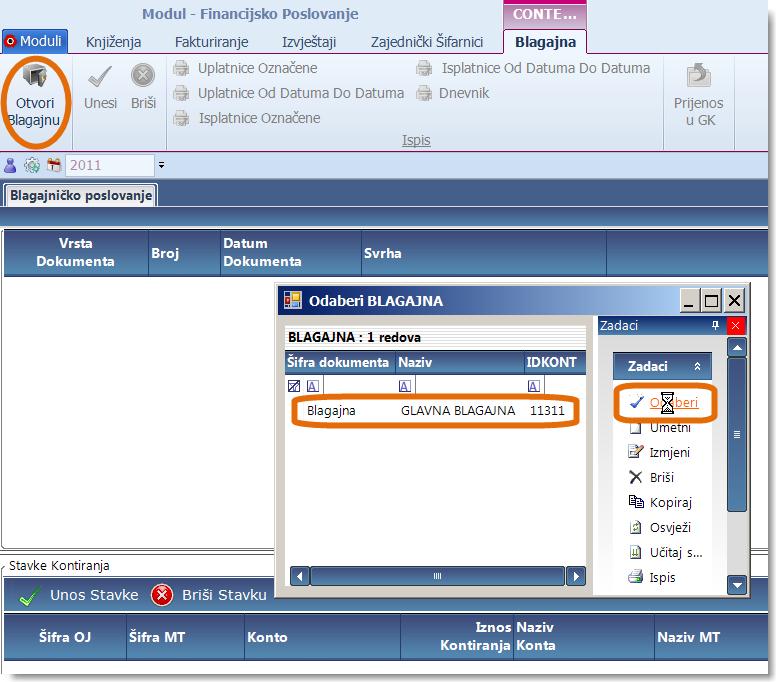The height and width of the screenshot is (682, 776).
Task: Select the Blagajna ribbon tab
Action: pos(545,42)
